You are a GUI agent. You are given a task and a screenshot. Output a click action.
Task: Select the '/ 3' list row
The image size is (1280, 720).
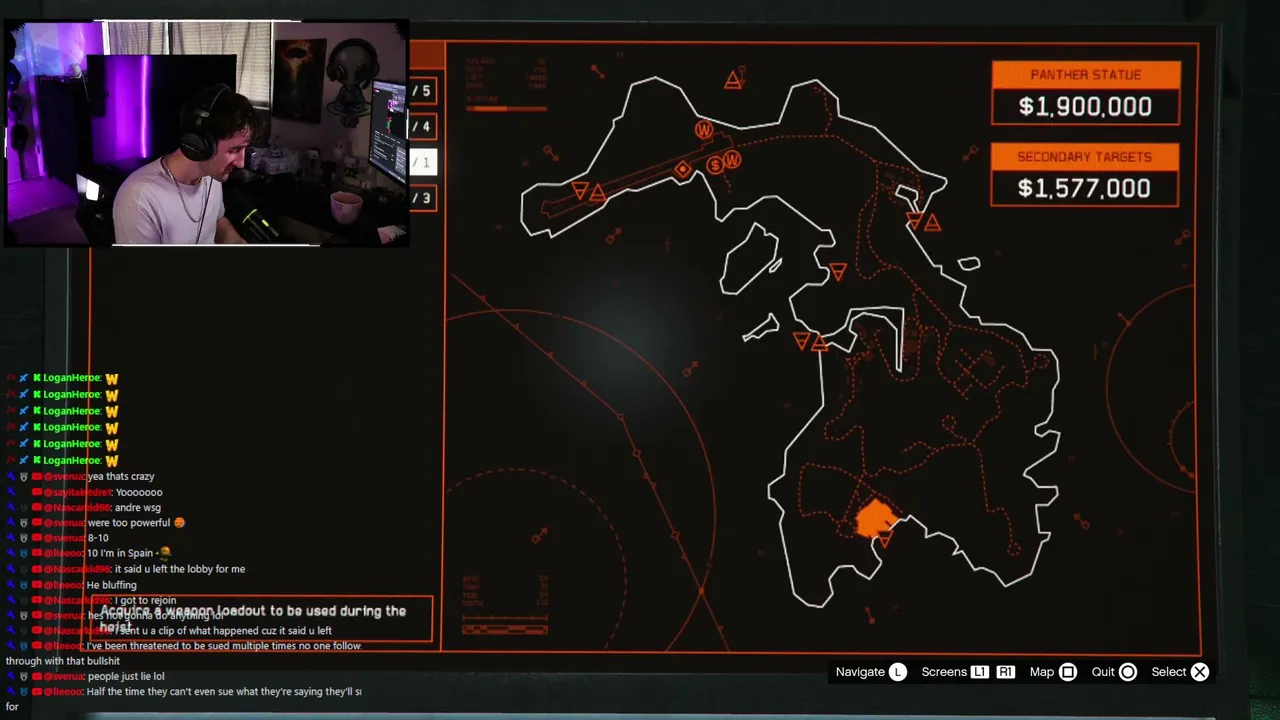pos(423,198)
